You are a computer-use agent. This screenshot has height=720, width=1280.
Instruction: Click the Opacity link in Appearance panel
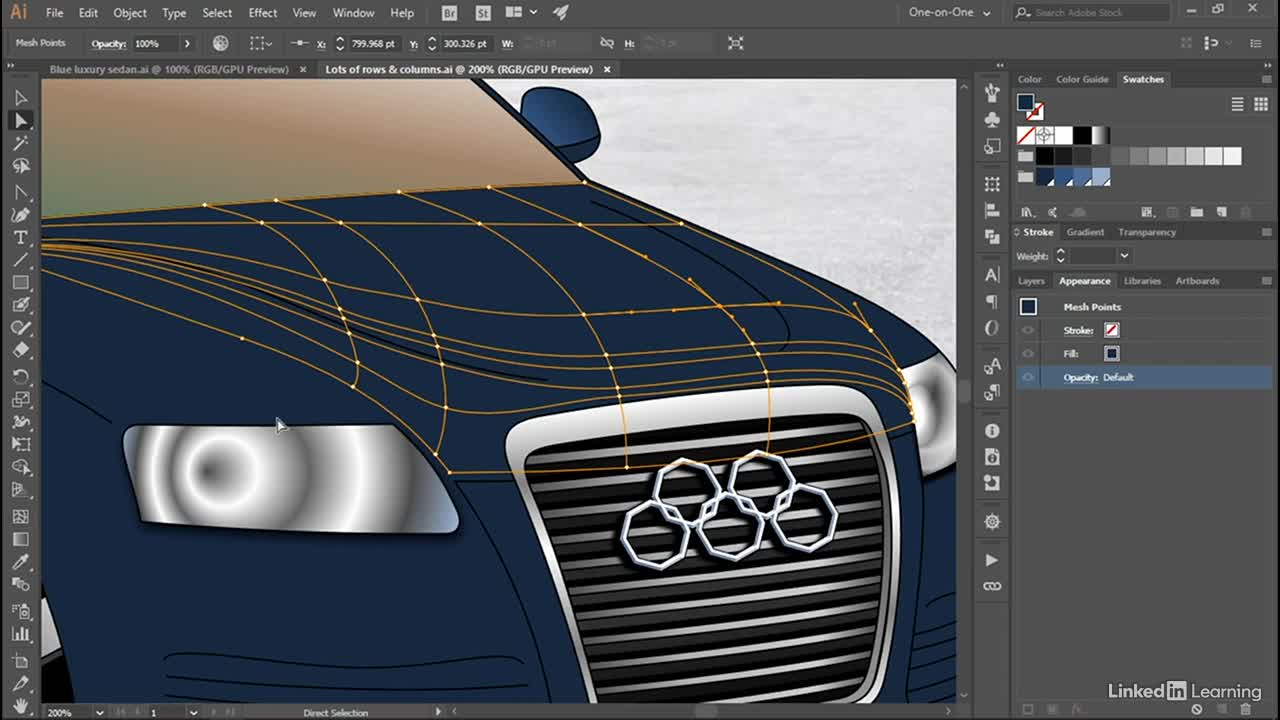point(1080,377)
